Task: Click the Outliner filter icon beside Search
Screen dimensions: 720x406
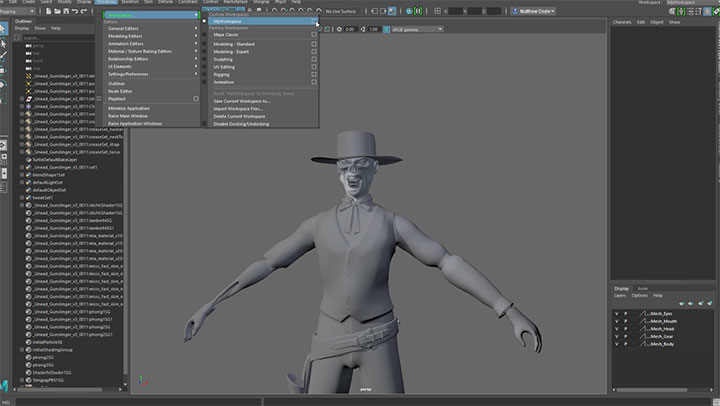Action: click(17, 38)
